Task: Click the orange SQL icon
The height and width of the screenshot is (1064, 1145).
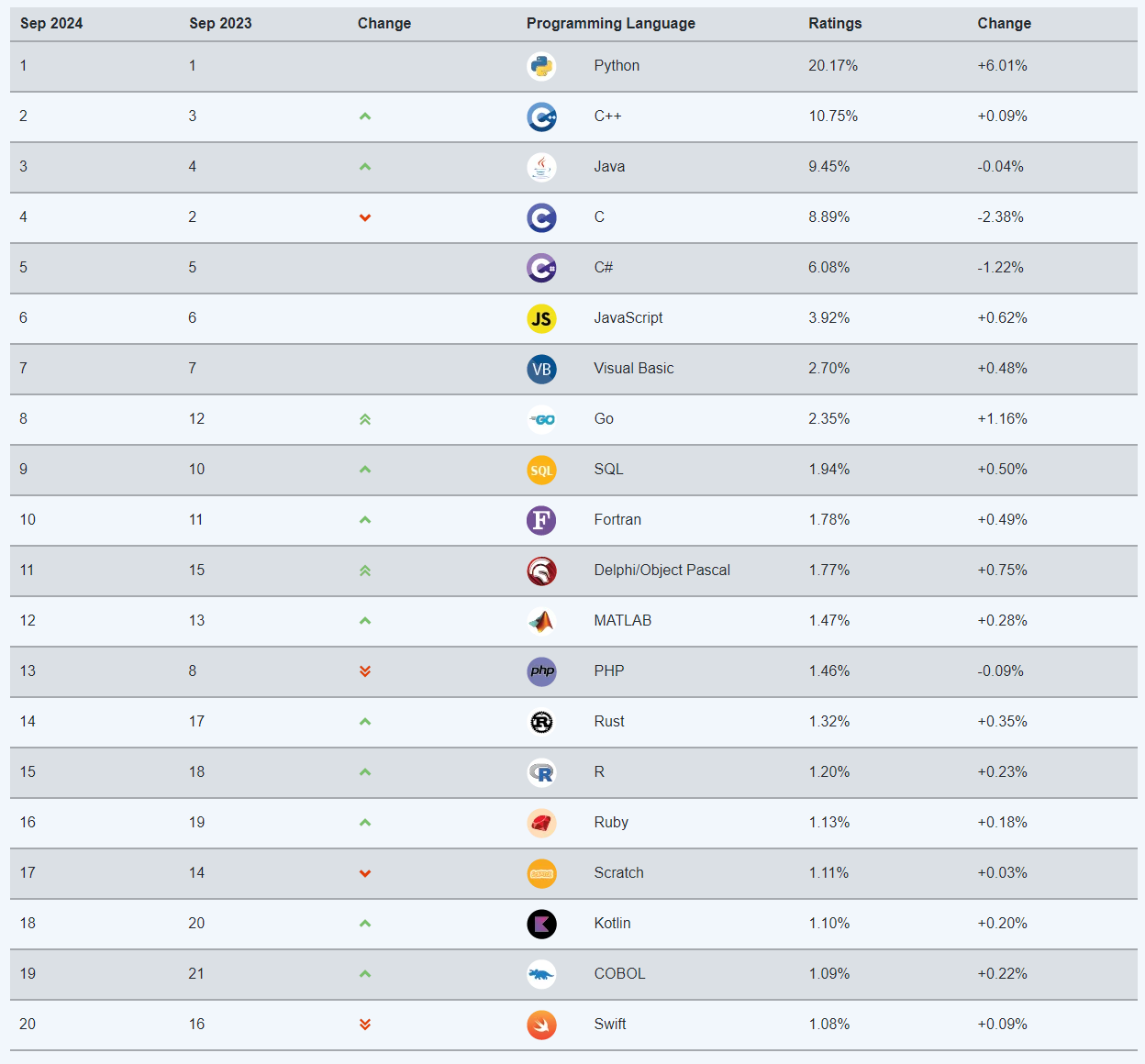Action: 541,470
